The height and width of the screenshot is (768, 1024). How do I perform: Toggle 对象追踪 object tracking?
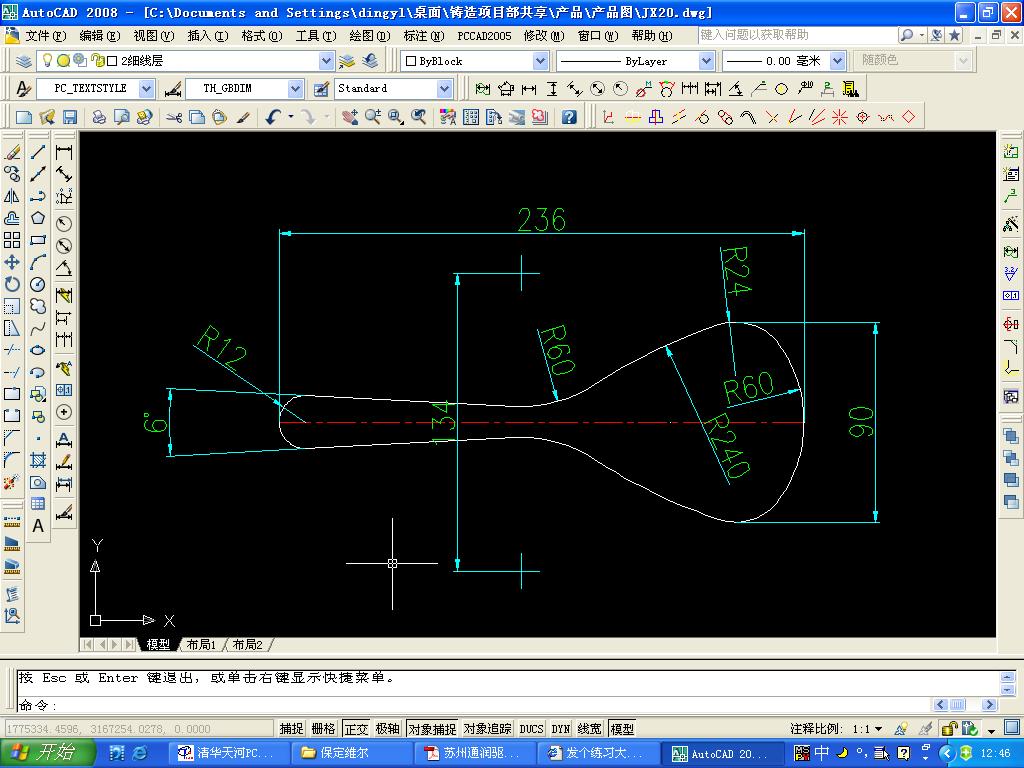click(x=487, y=728)
